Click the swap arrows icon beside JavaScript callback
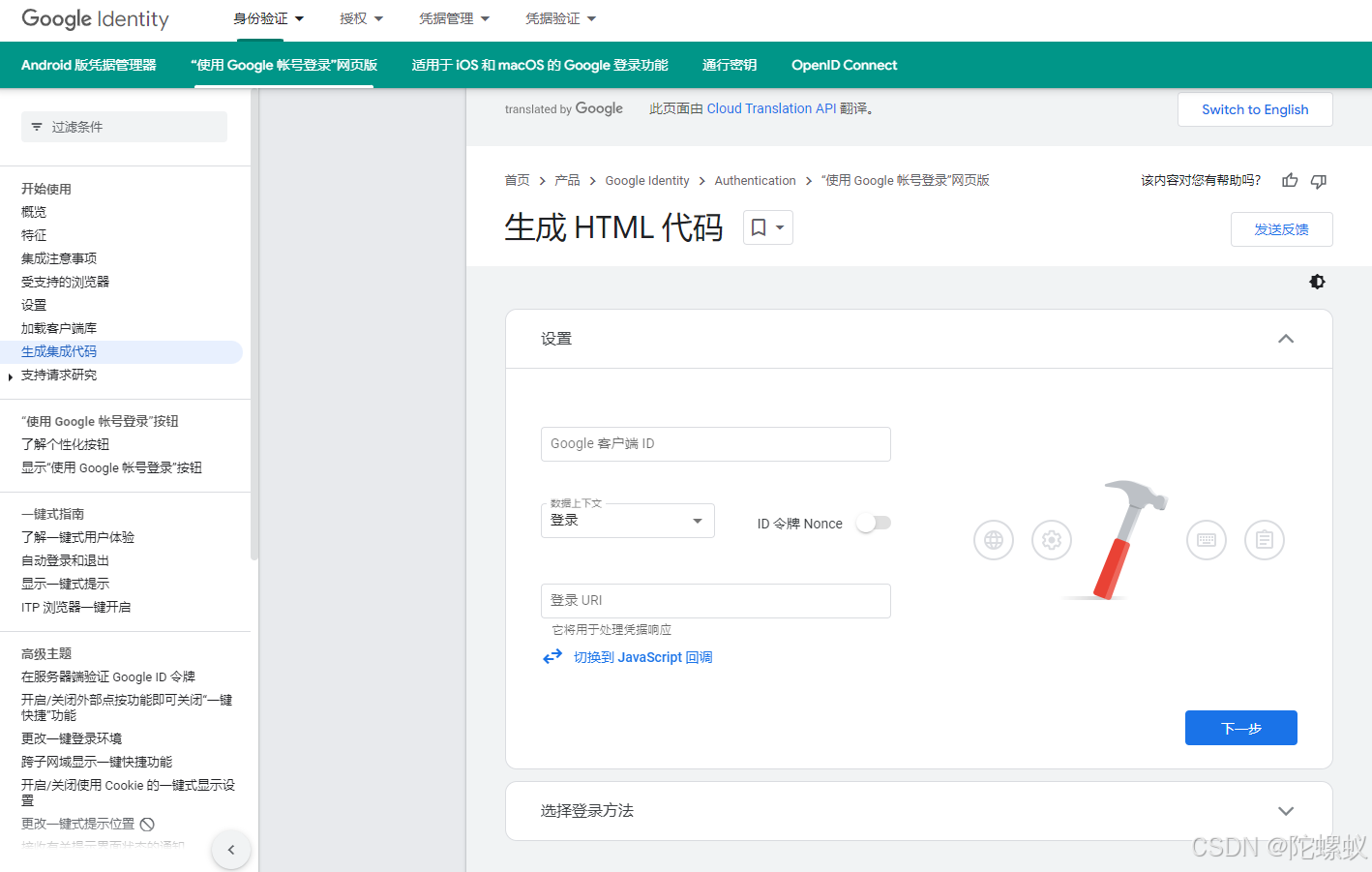This screenshot has height=872, width=1372. pos(552,656)
